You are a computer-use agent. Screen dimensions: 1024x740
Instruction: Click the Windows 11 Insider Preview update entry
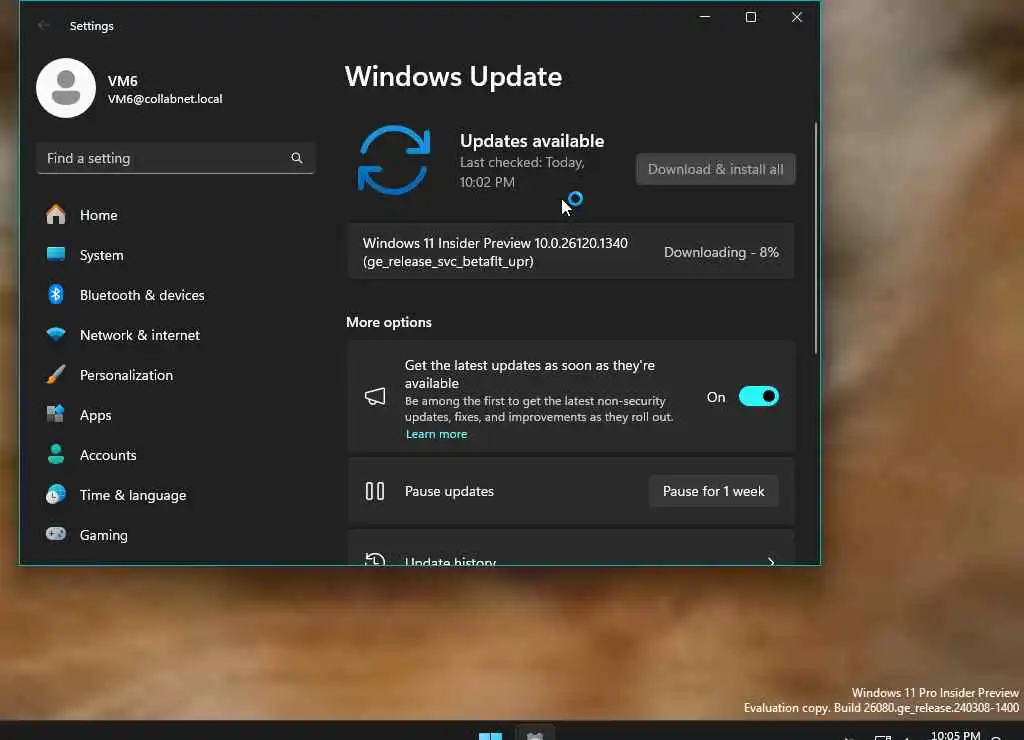pyautogui.click(x=571, y=251)
